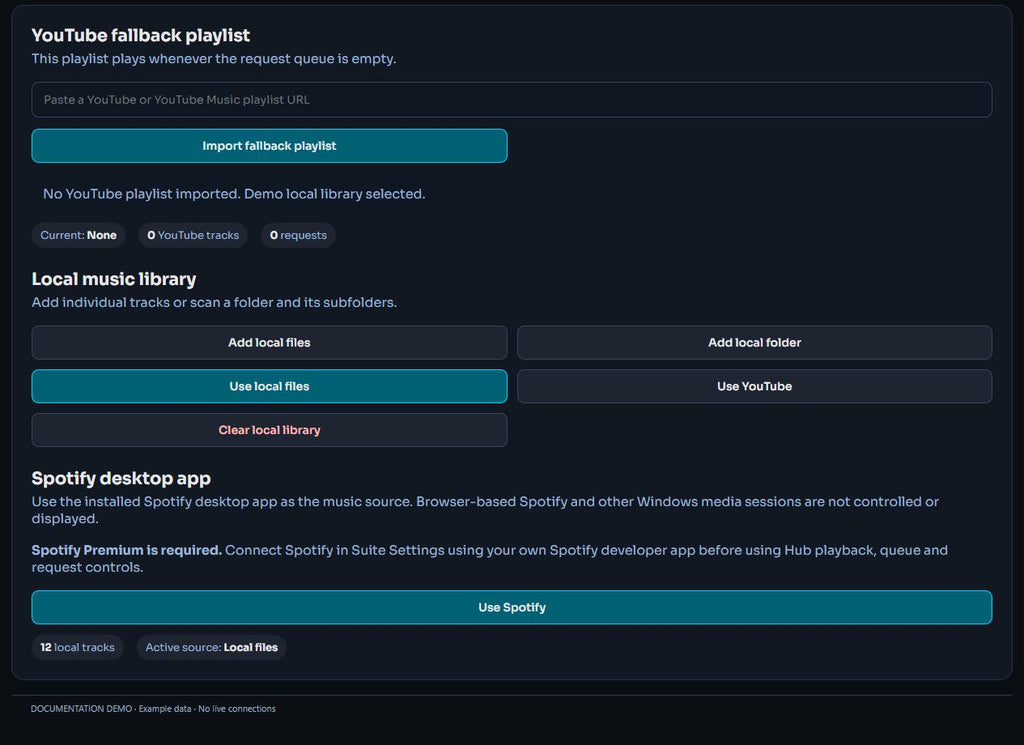Switch source with Use YouTube
Screen dimensions: 1024x745
[x=754, y=387]
